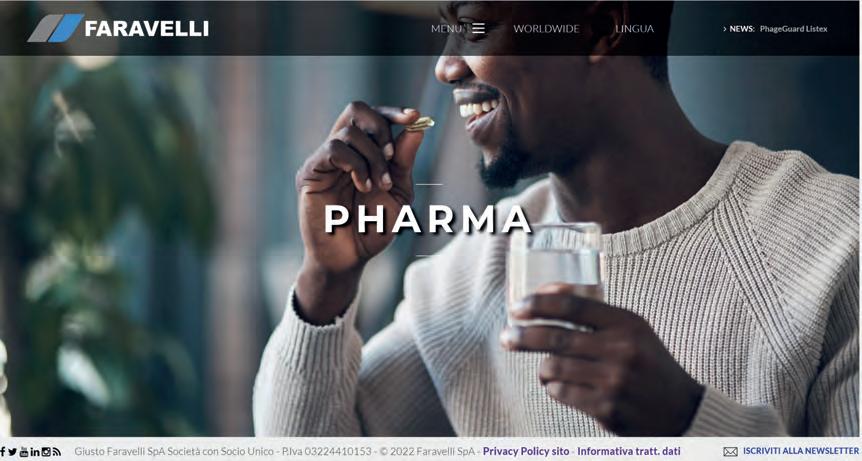This screenshot has width=862, height=461.
Task: Click the FARAVELLI brand name text
Action: point(147,29)
